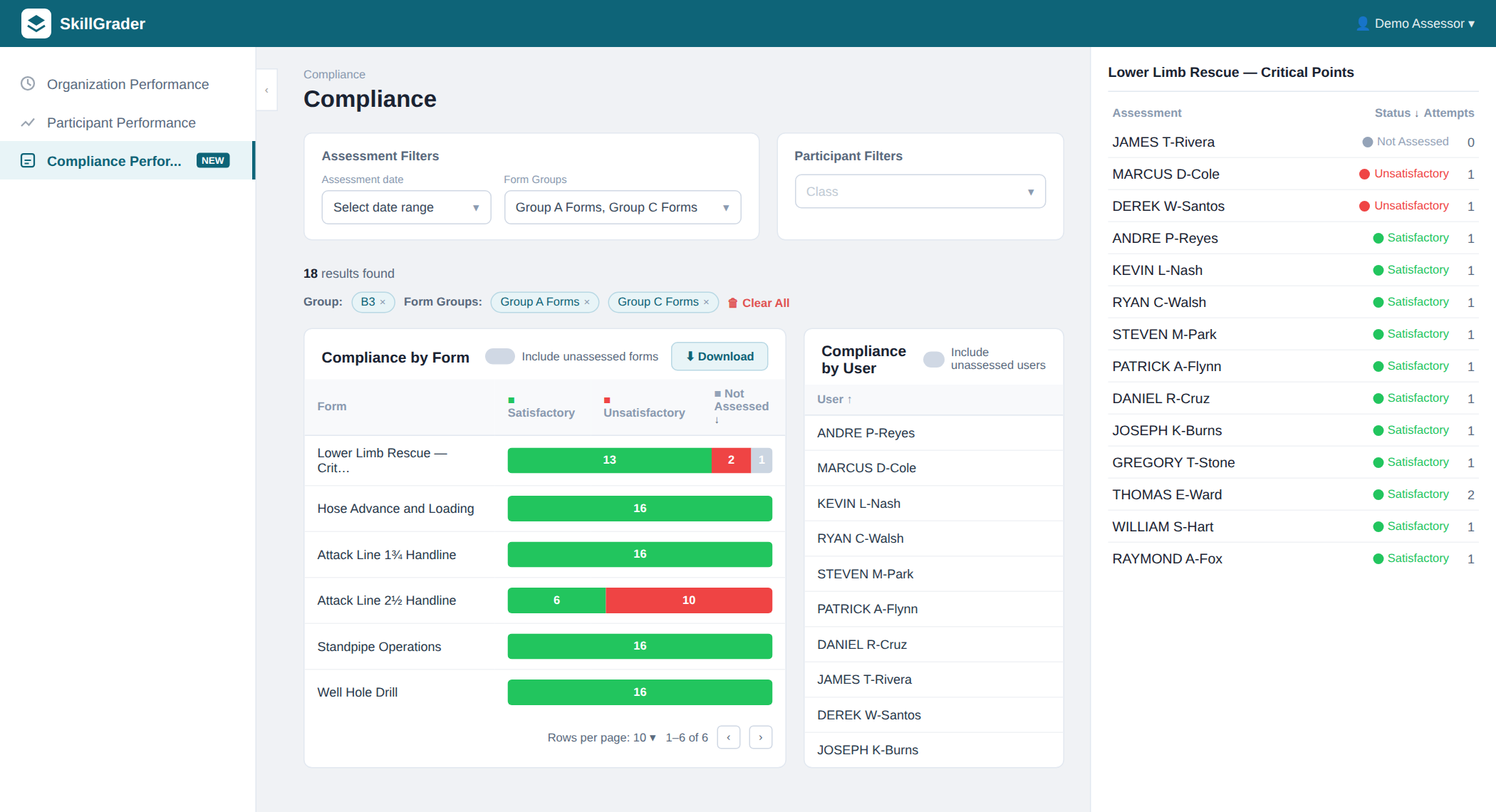Click the Demo Assessor avatar icon
Screen dimensions: 1496x812
1362,23
